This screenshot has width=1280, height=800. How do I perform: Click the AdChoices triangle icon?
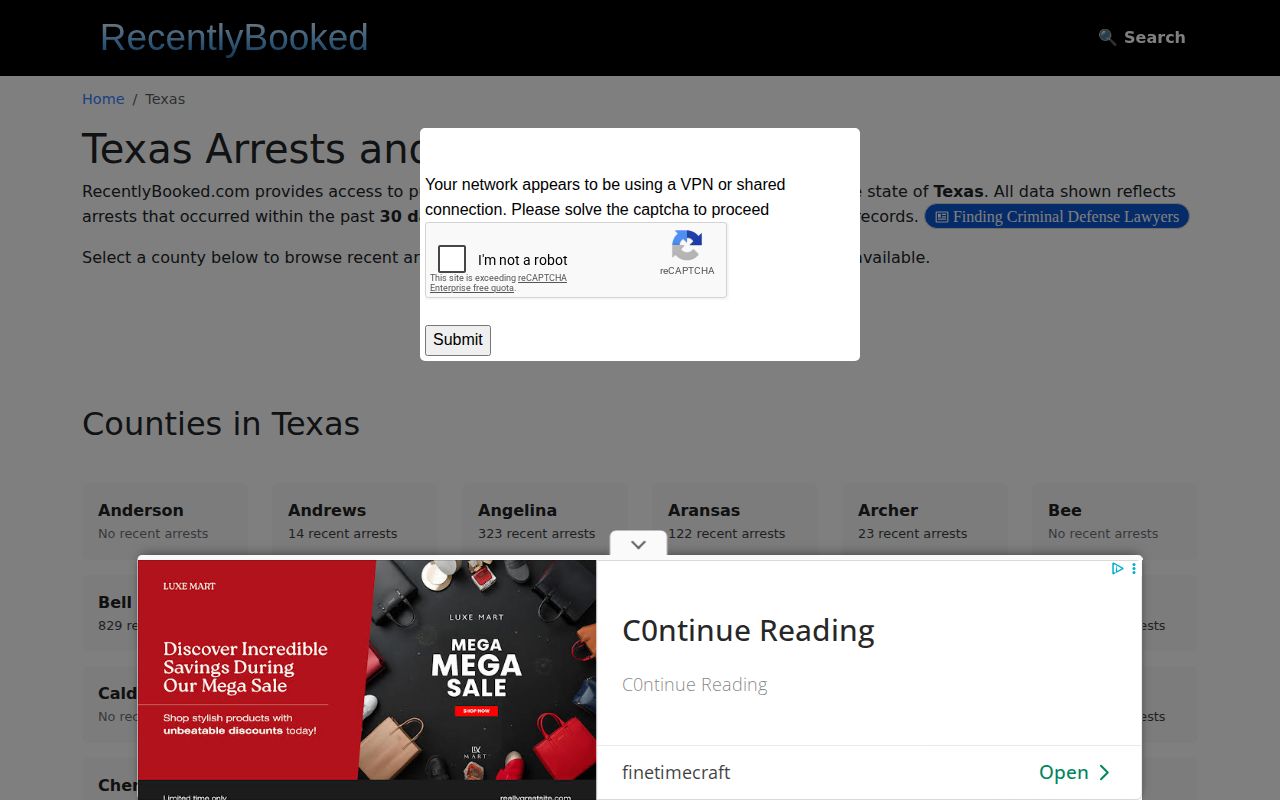(x=1117, y=568)
